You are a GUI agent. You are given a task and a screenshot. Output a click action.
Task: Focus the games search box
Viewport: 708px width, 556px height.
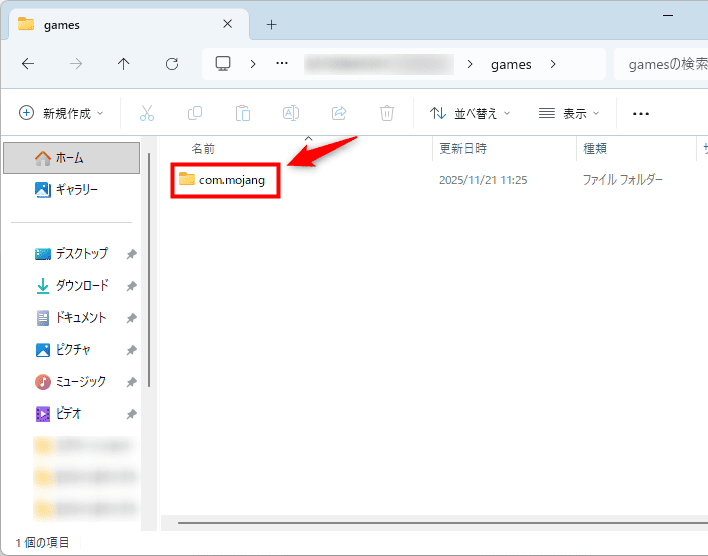coord(661,64)
